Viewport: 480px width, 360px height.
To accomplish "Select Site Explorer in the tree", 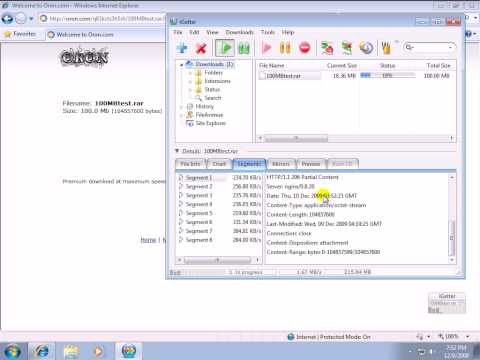I will (211, 123).
